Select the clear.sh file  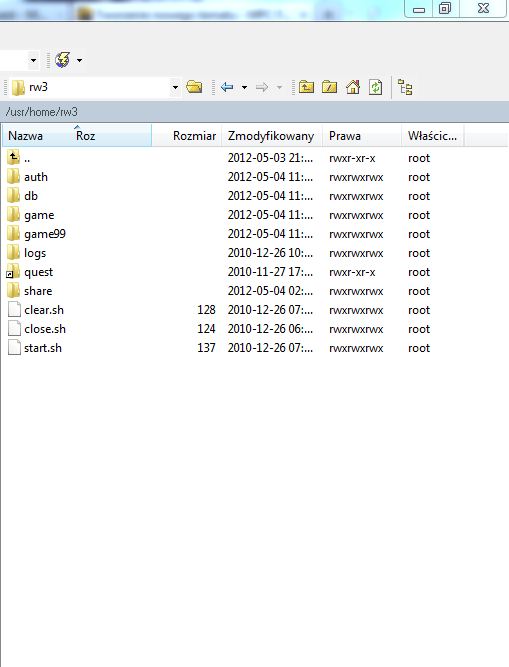tap(44, 310)
